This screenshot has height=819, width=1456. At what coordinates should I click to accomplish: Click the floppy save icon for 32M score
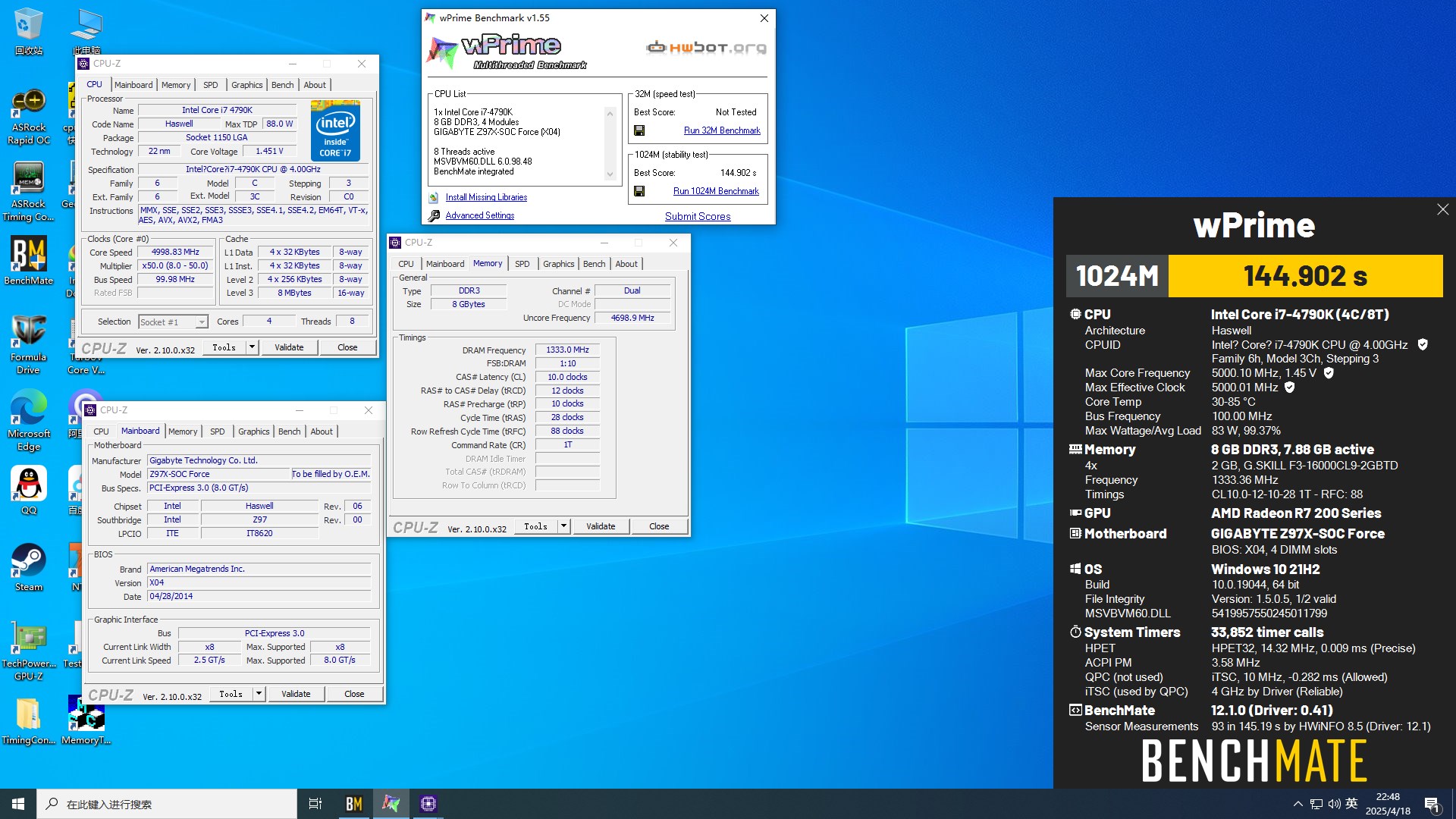[x=639, y=130]
